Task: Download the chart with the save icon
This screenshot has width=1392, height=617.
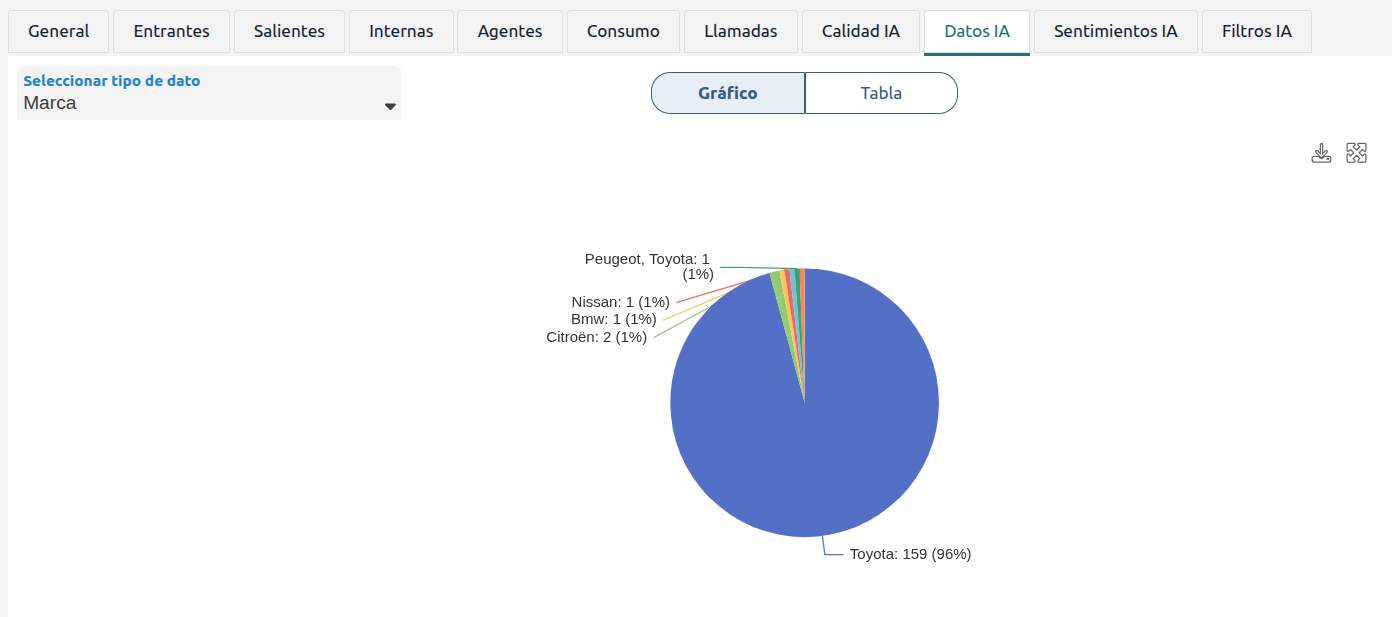Action: pos(1321,153)
